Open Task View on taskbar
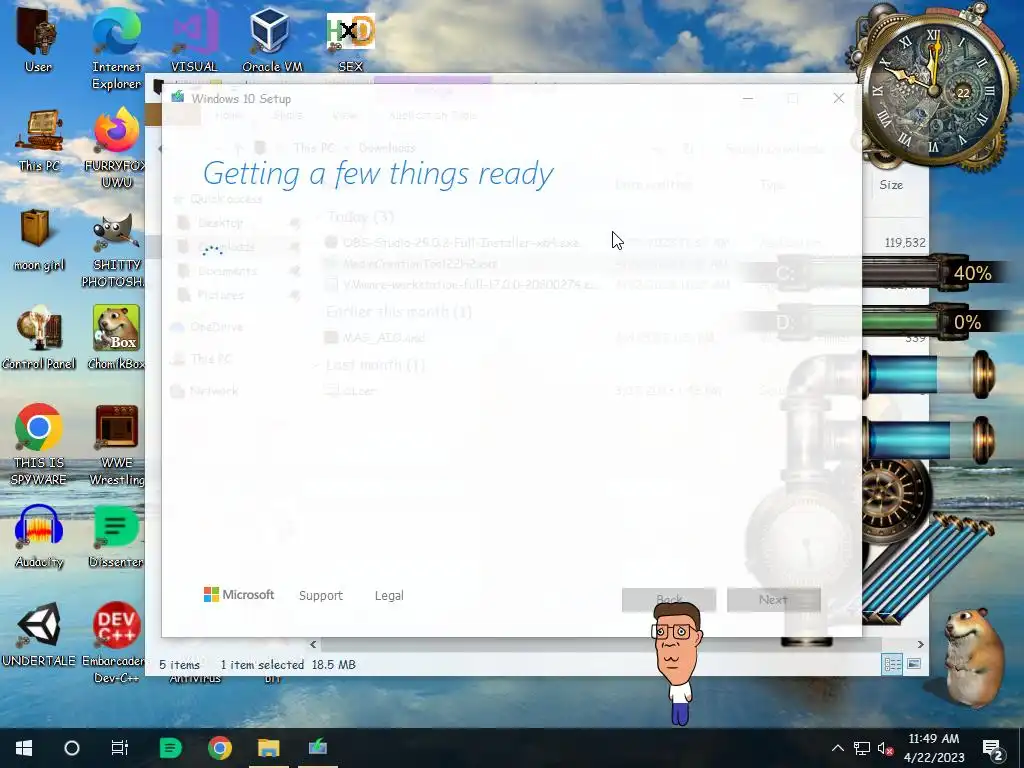Viewport: 1024px width, 768px height. pyautogui.click(x=120, y=748)
